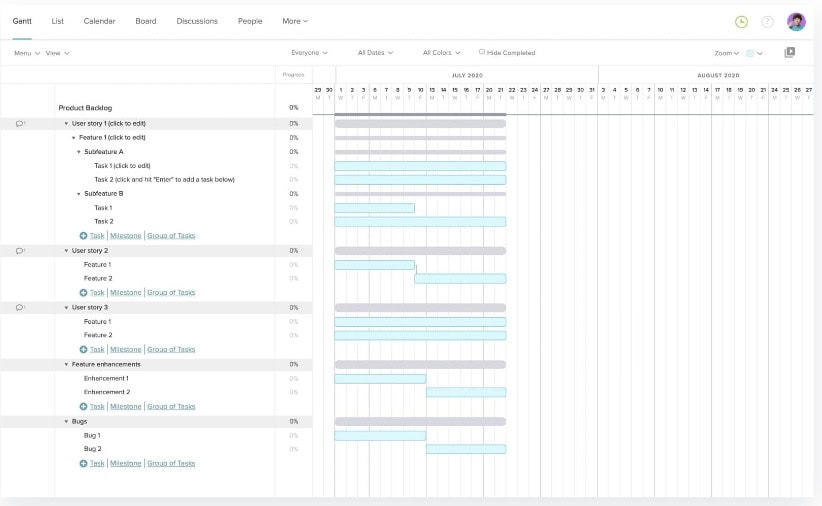The height and width of the screenshot is (506, 822).
Task: Switch to the Discussions tab
Action: click(197, 21)
